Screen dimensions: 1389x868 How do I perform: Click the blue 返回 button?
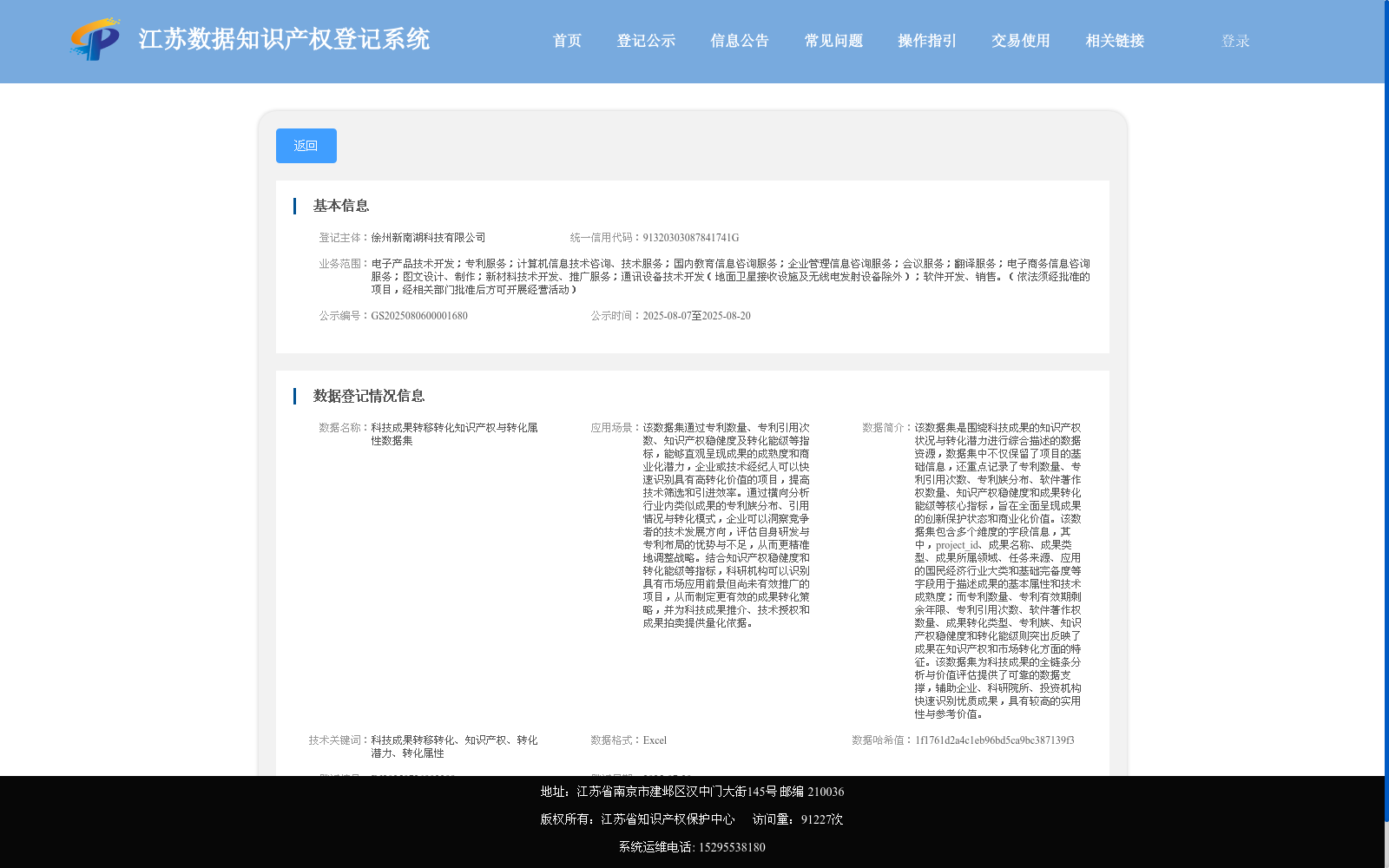(306, 146)
